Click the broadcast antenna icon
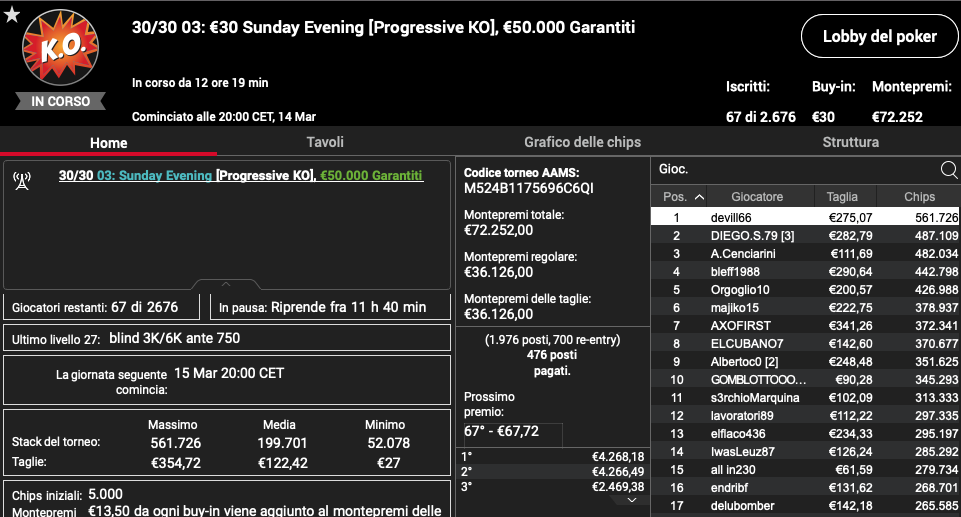 (22, 181)
